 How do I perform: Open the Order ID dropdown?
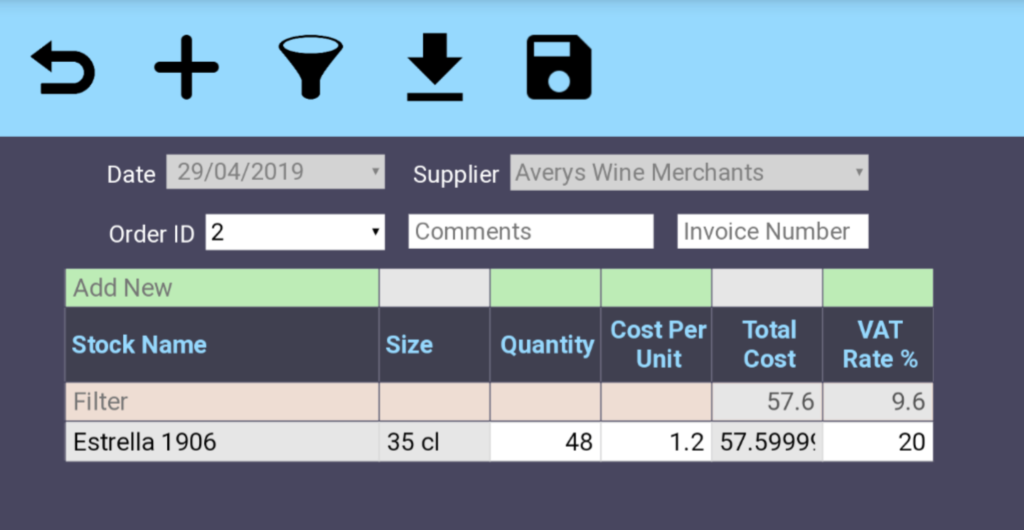pyautogui.click(x=295, y=232)
